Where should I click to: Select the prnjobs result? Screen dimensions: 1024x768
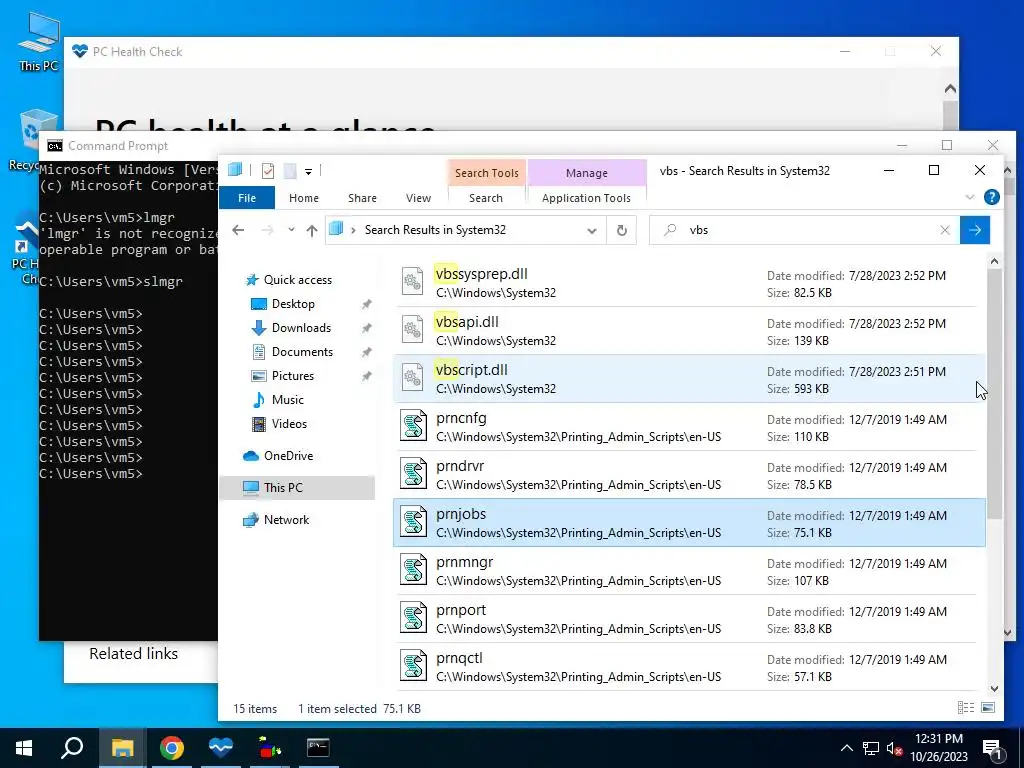(689, 522)
